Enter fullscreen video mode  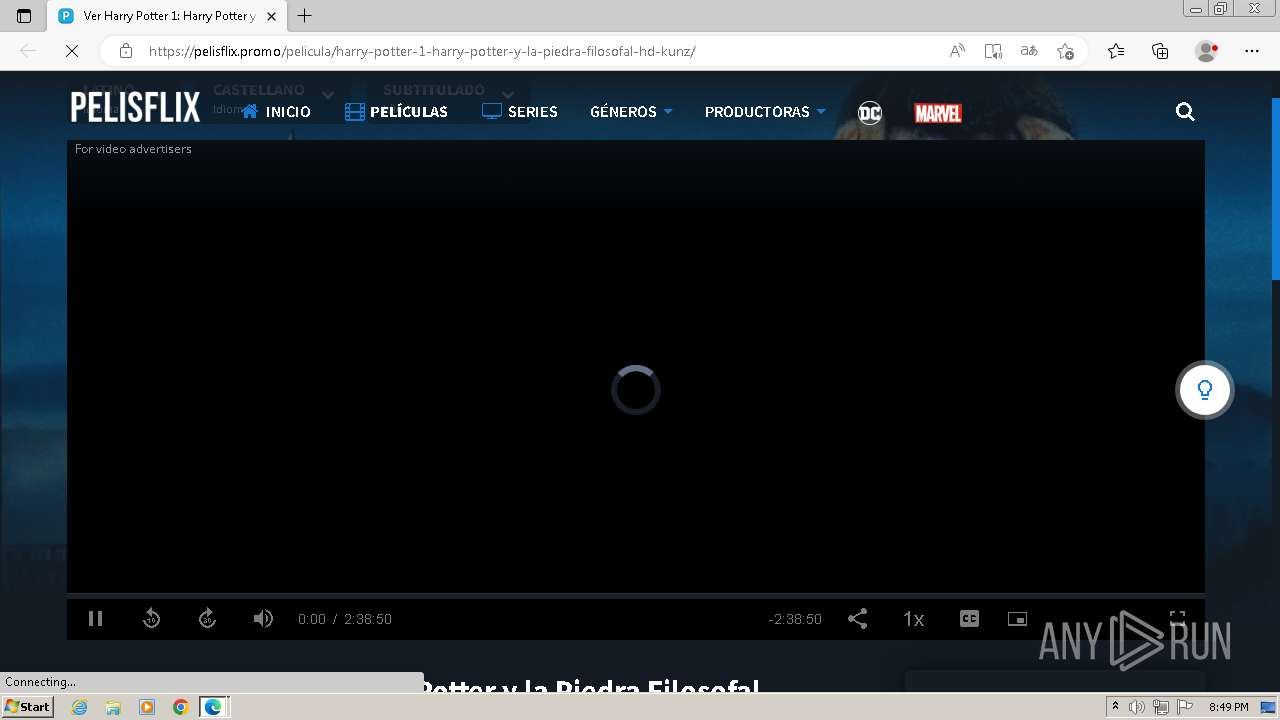1177,619
